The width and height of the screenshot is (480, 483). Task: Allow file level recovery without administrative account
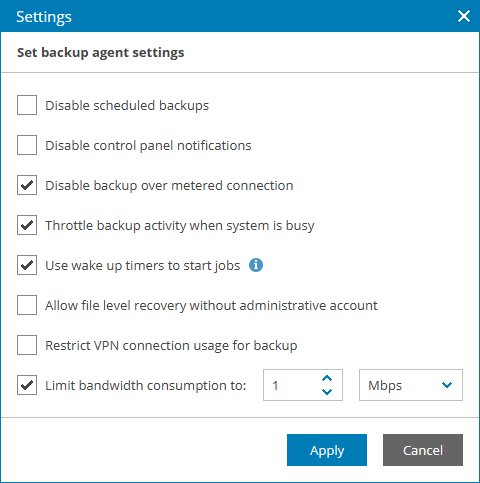click(27, 305)
